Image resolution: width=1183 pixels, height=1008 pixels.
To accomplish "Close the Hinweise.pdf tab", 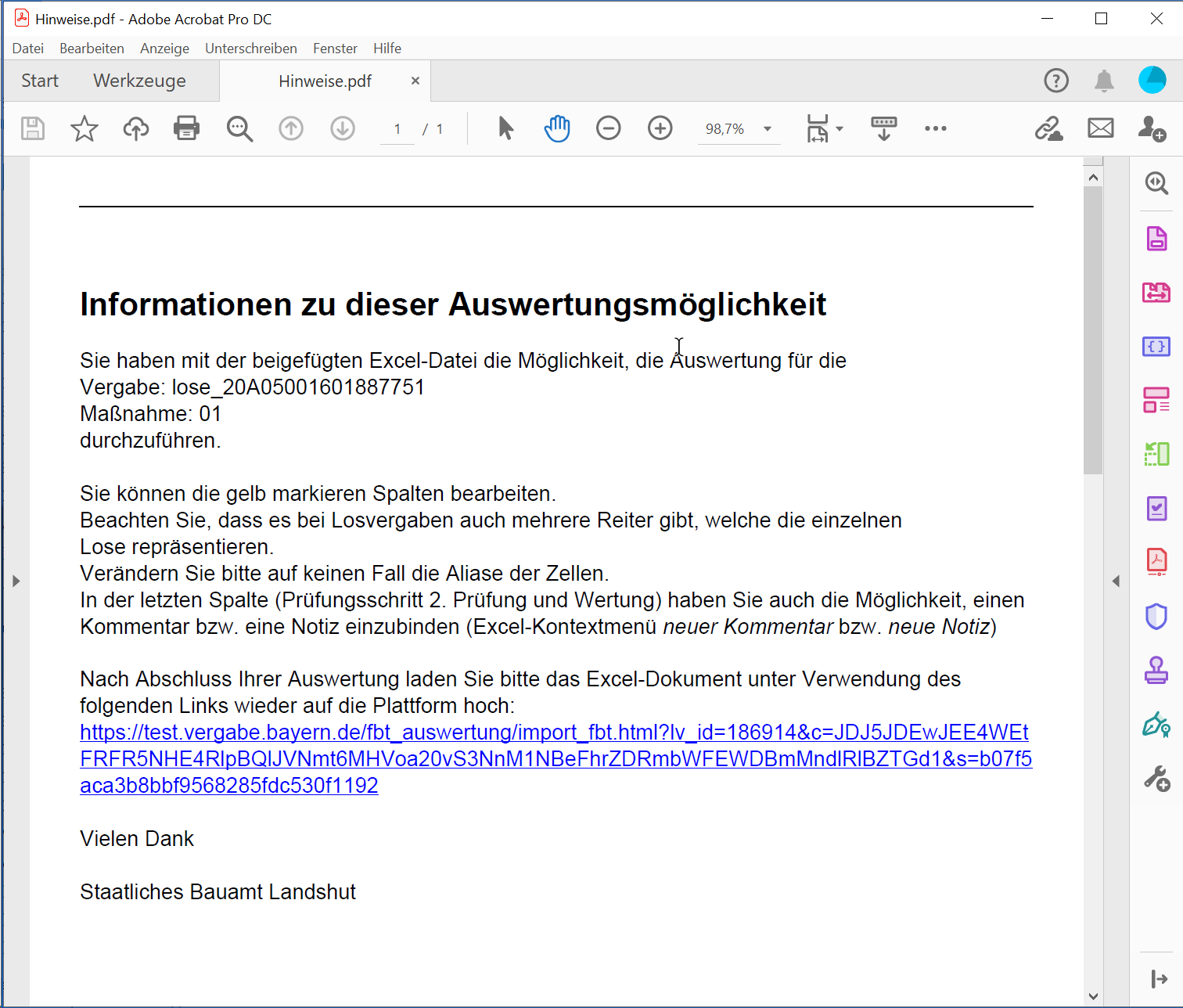I will click(415, 81).
